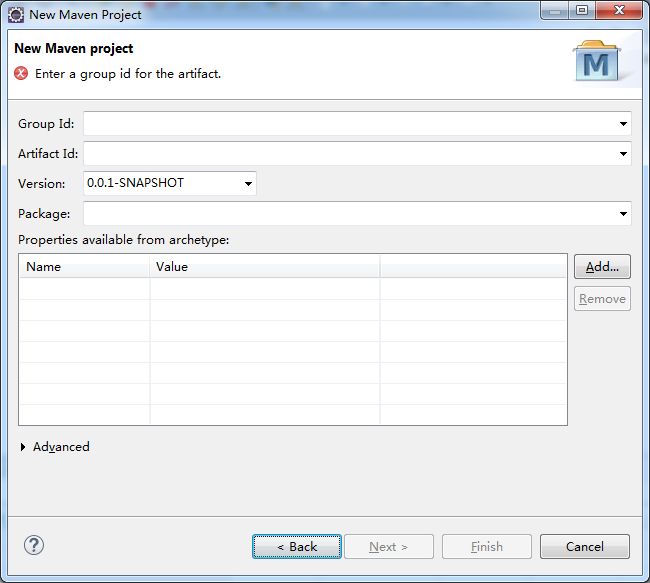
Task: Click the Name column header
Action: 84,267
